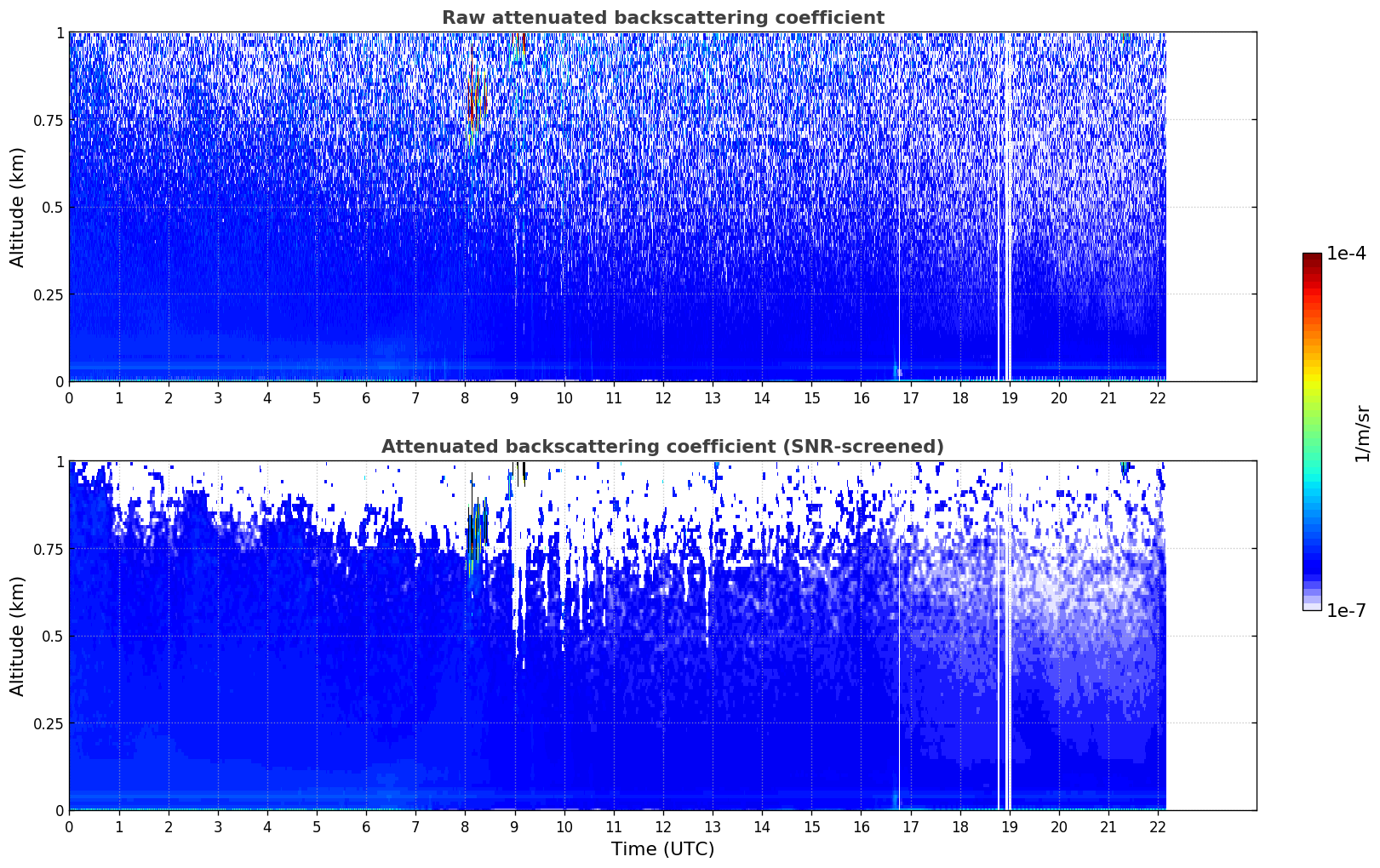Screen dimensions: 1380x868
Task: Click hour 12 tick on bottom plot axis
Action: (x=662, y=826)
